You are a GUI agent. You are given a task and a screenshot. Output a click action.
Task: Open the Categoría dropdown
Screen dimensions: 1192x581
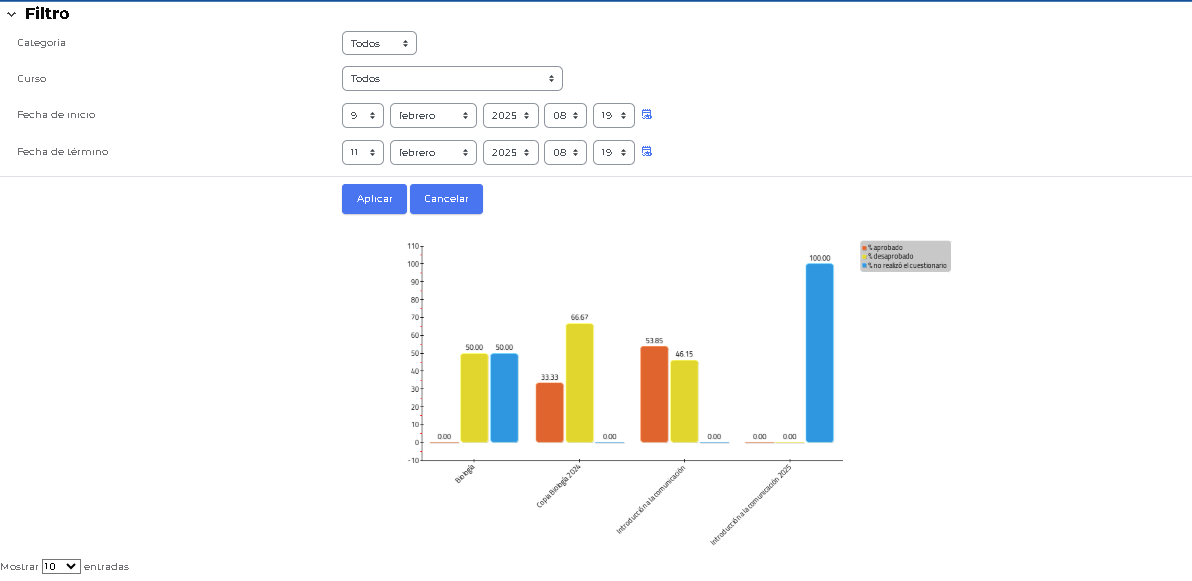tap(379, 43)
